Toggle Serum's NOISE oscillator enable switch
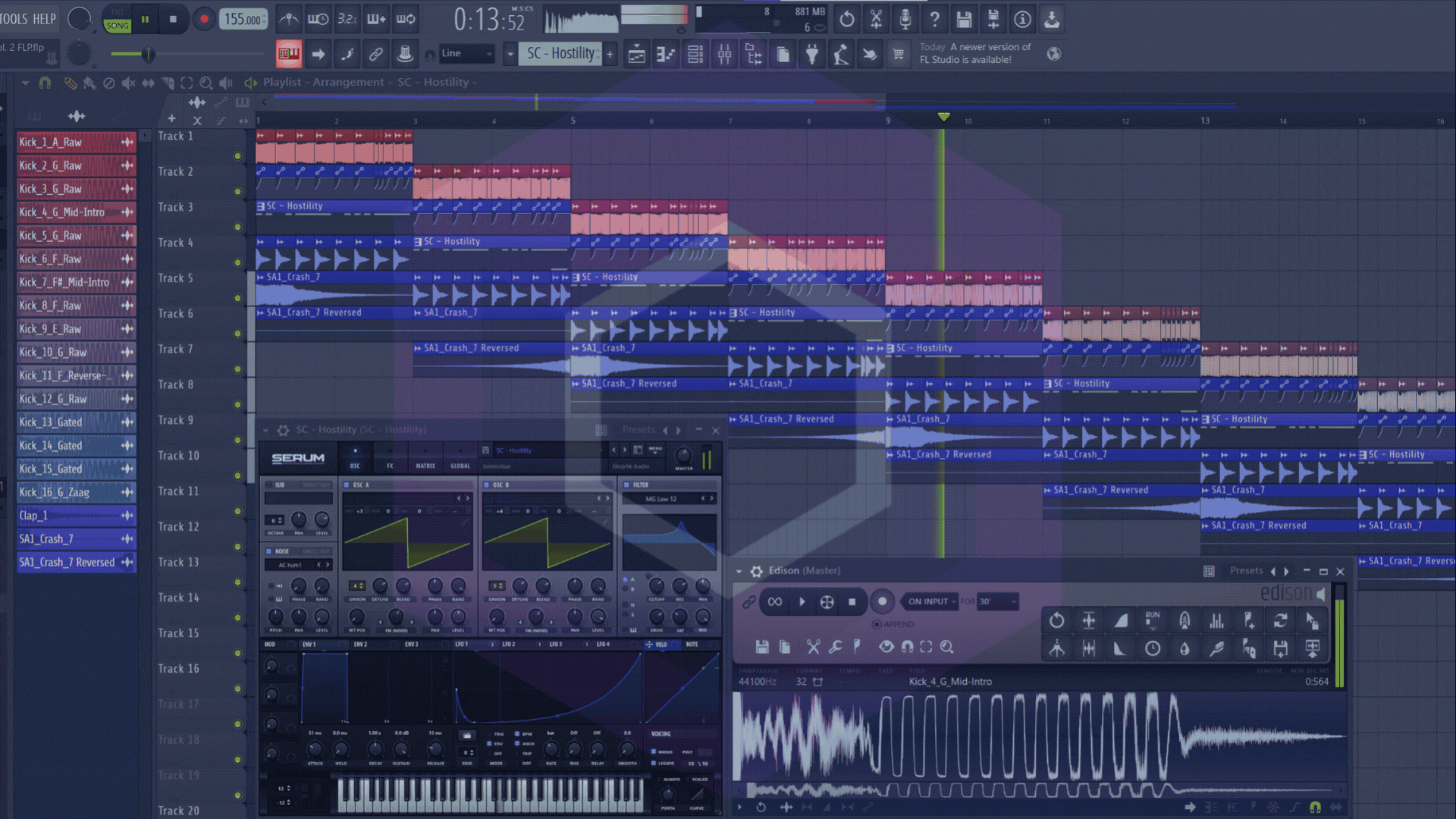This screenshot has width=1456, height=819. (x=268, y=551)
